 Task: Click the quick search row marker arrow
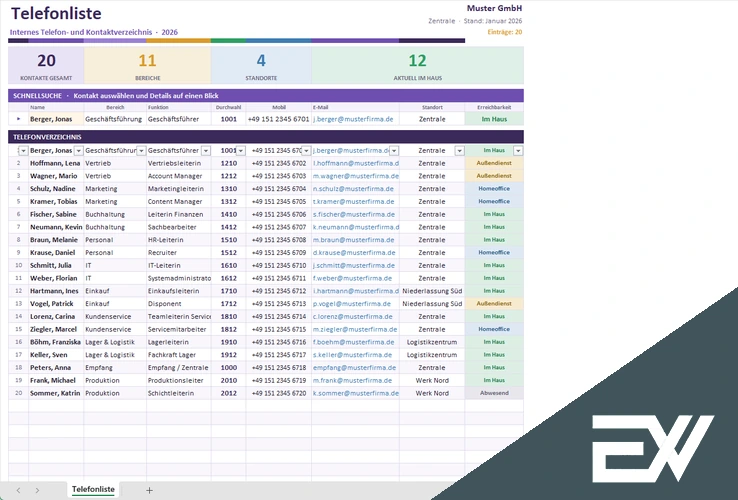click(x=18, y=119)
